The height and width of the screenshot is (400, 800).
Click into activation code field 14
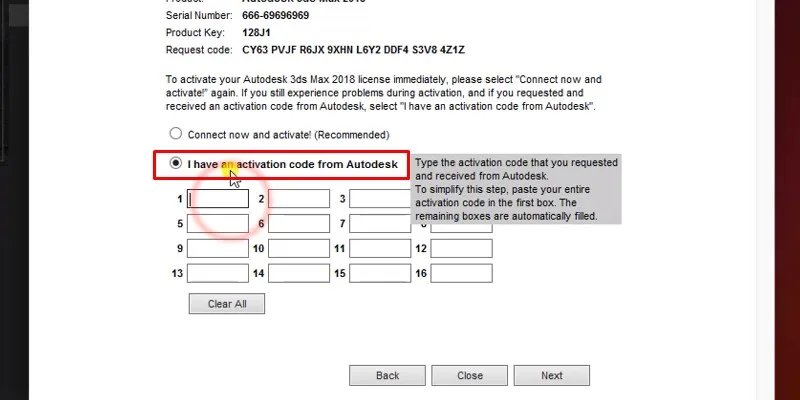coord(299,273)
